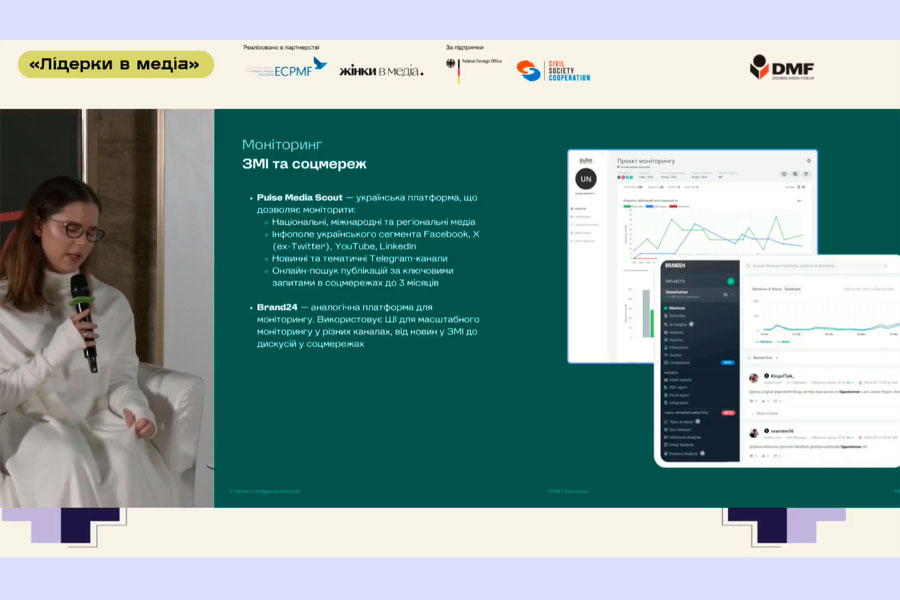Select AI Insights in the Brand24 sidebar
900x600 pixels.
678,324
